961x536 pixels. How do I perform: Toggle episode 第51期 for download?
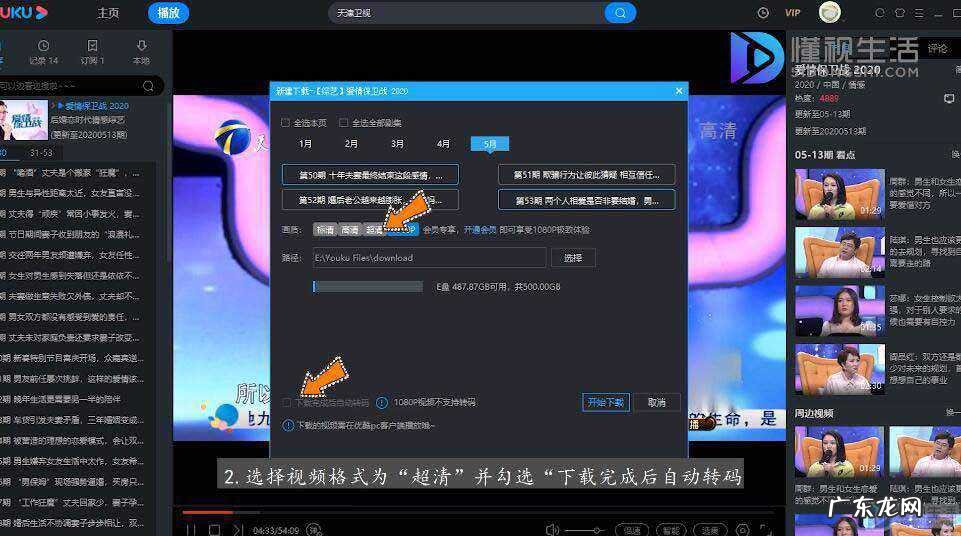pyautogui.click(x=587, y=175)
